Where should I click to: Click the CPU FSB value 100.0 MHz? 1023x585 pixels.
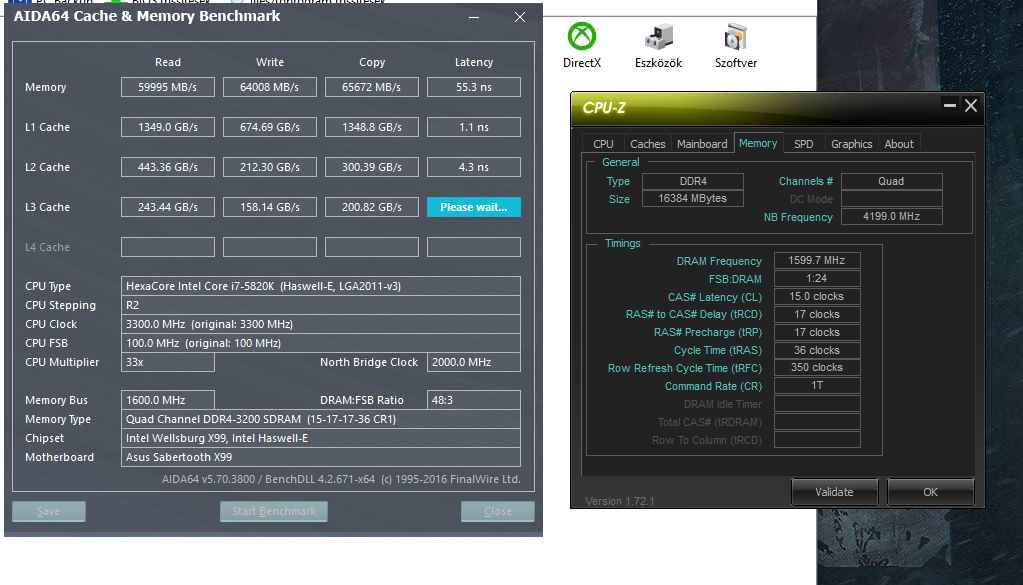coord(321,343)
